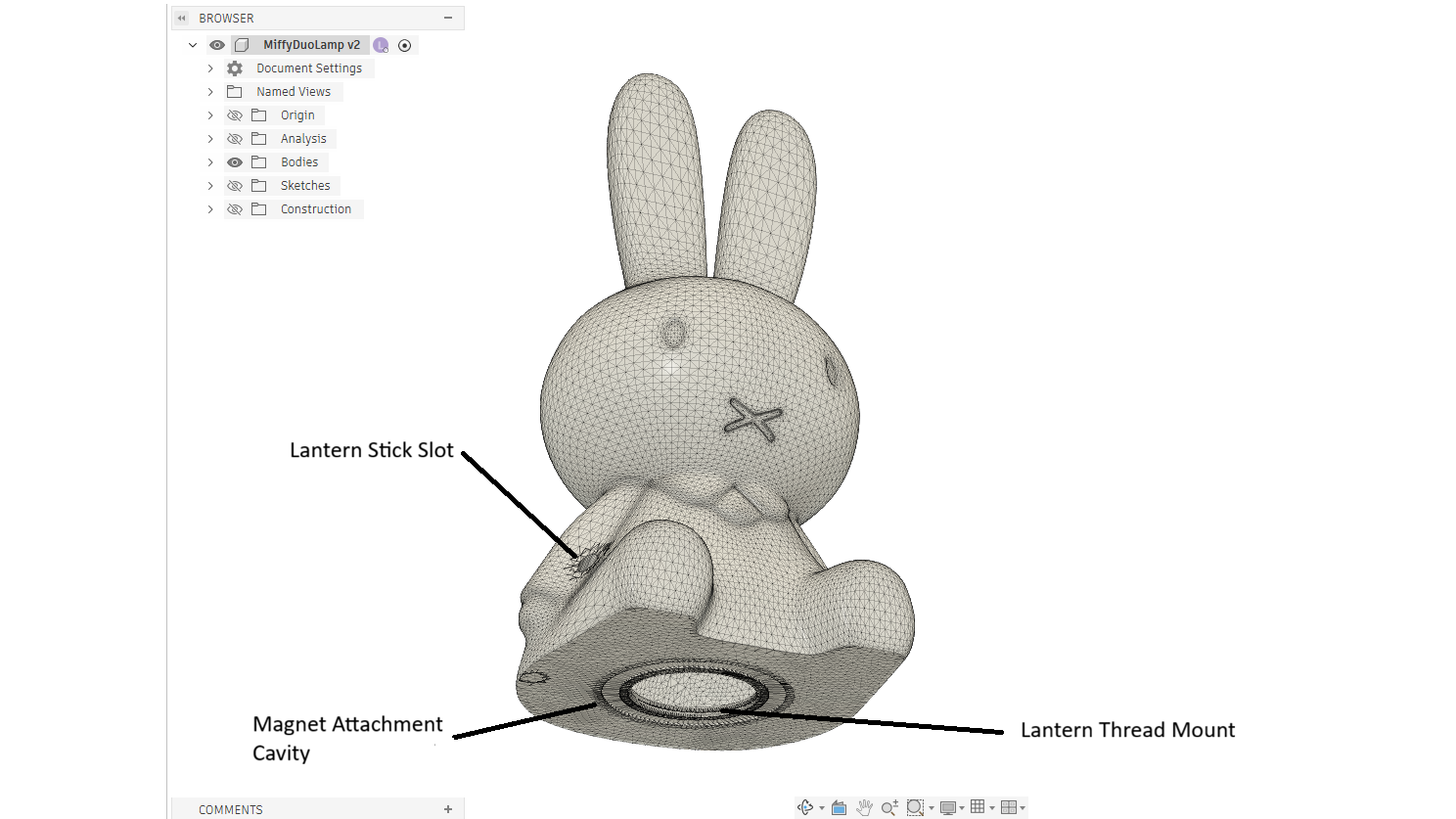Hide the Bodies folder using its eye icon
Image resolution: width=1456 pixels, height=819 pixels.
[x=235, y=162]
